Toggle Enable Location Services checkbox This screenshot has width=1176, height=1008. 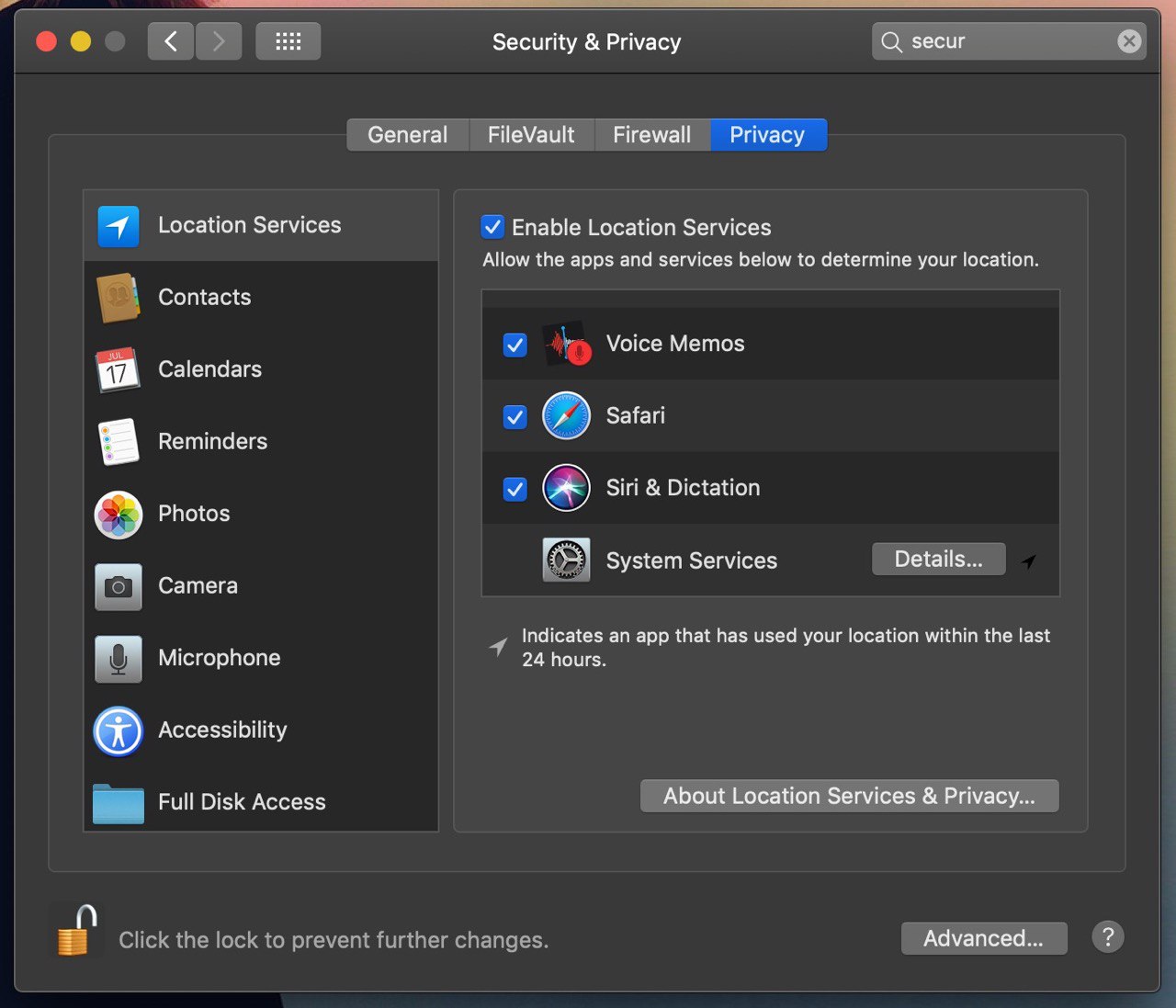point(492,227)
